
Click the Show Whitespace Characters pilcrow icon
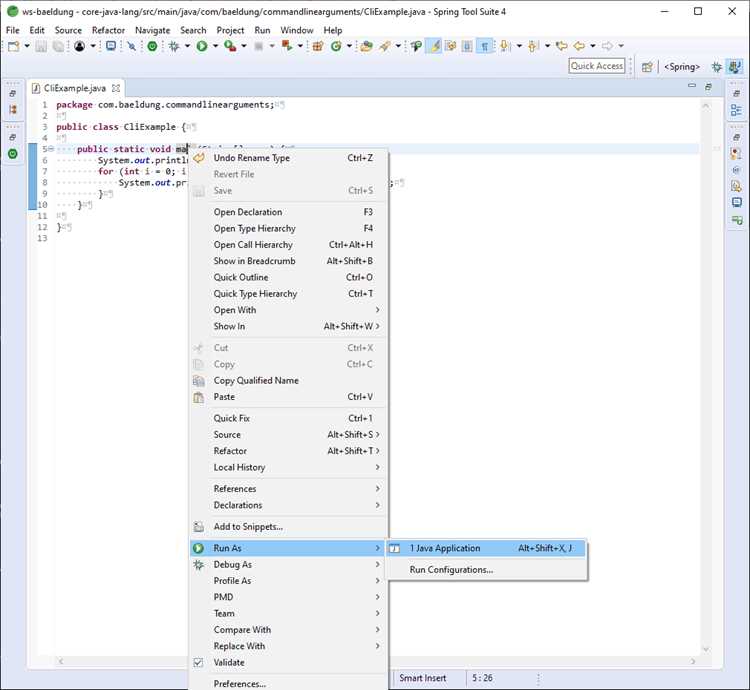click(485, 46)
